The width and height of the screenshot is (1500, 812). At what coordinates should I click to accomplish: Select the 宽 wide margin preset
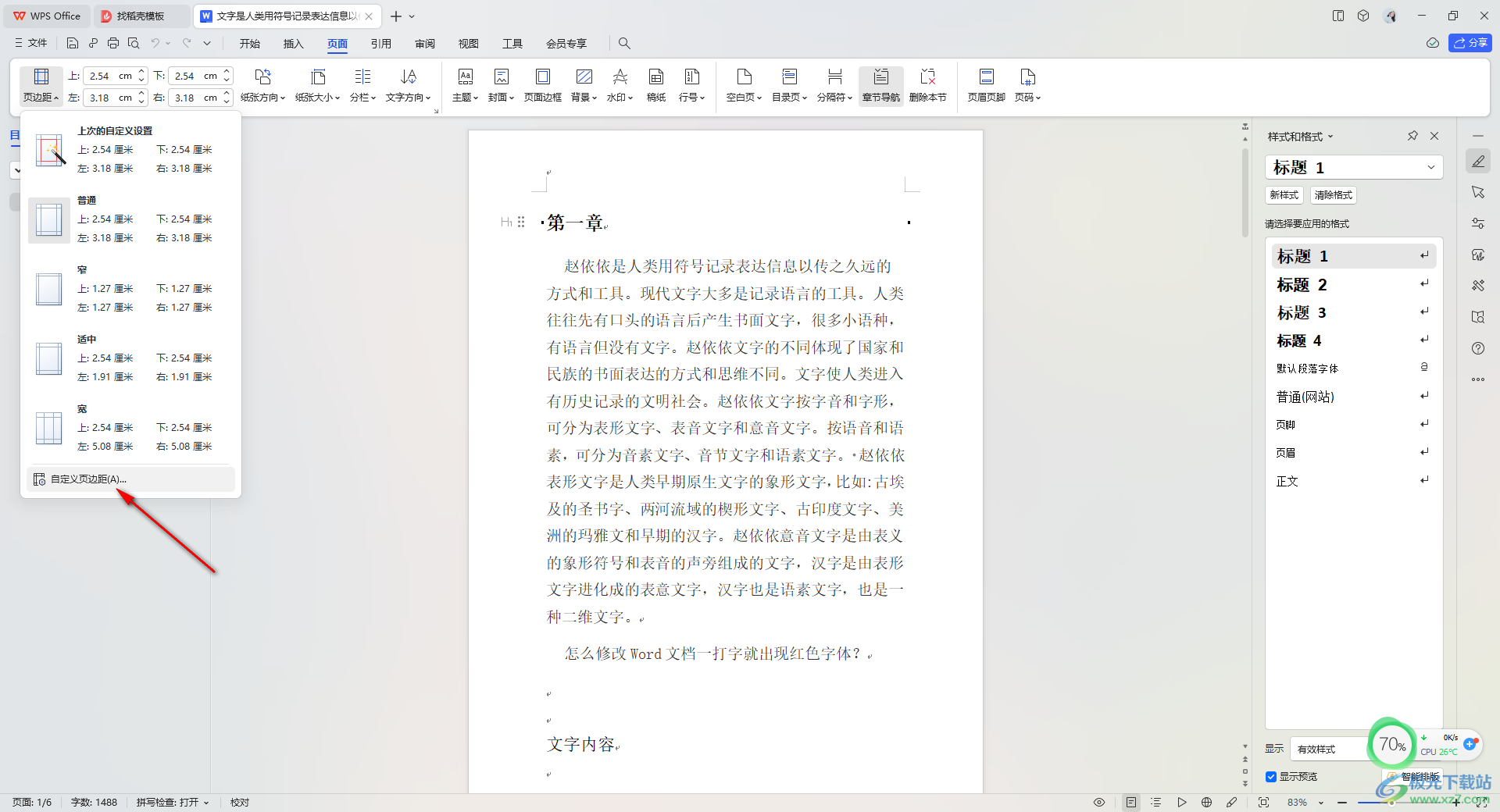(x=130, y=428)
